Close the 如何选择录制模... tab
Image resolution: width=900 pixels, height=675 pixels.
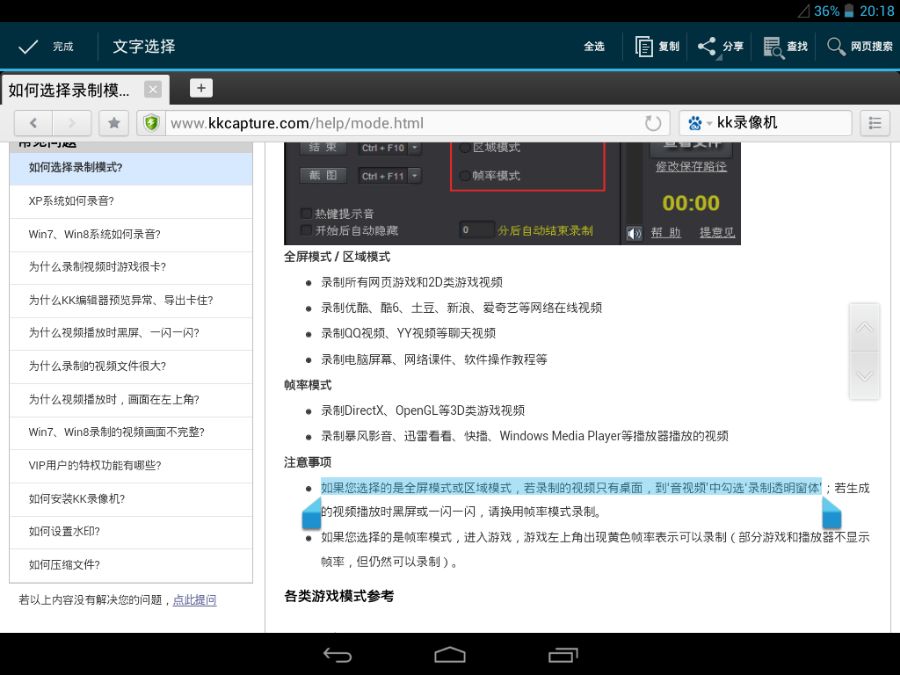152,90
